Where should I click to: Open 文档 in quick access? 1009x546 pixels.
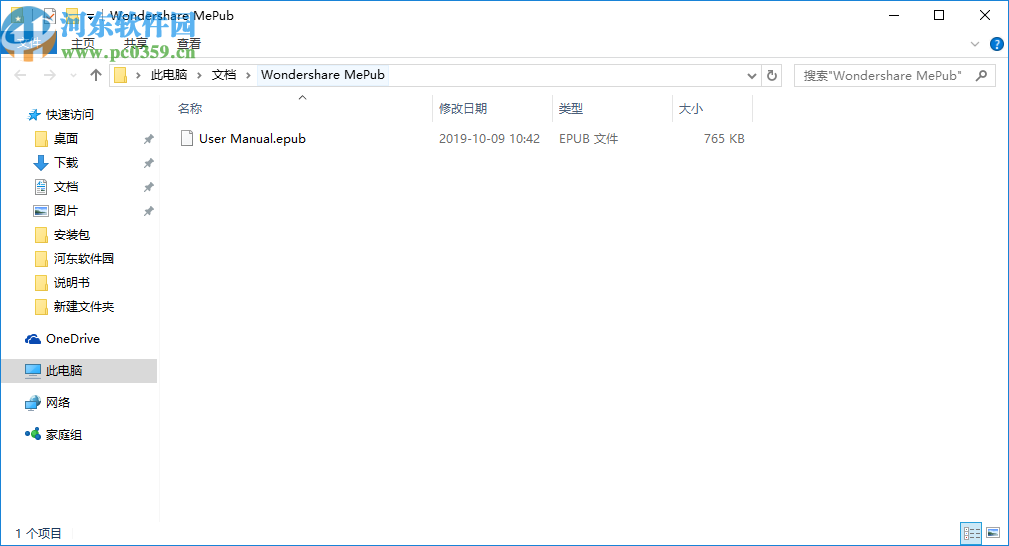click(x=66, y=187)
